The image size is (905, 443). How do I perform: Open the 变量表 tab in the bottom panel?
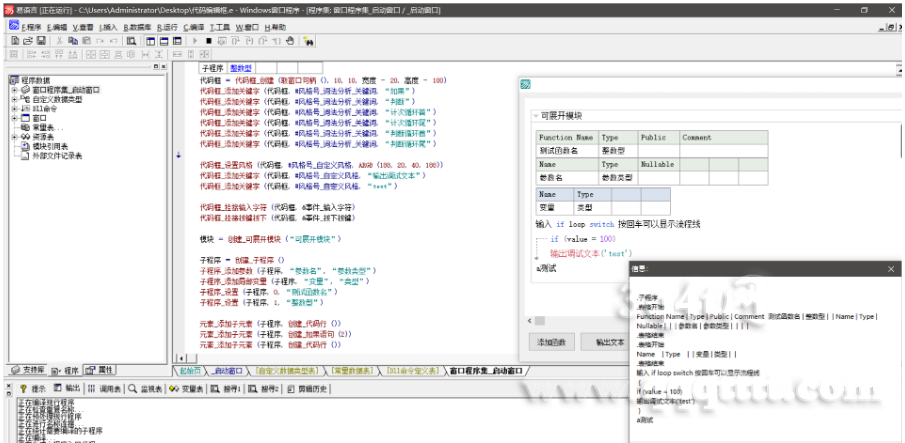point(186,389)
